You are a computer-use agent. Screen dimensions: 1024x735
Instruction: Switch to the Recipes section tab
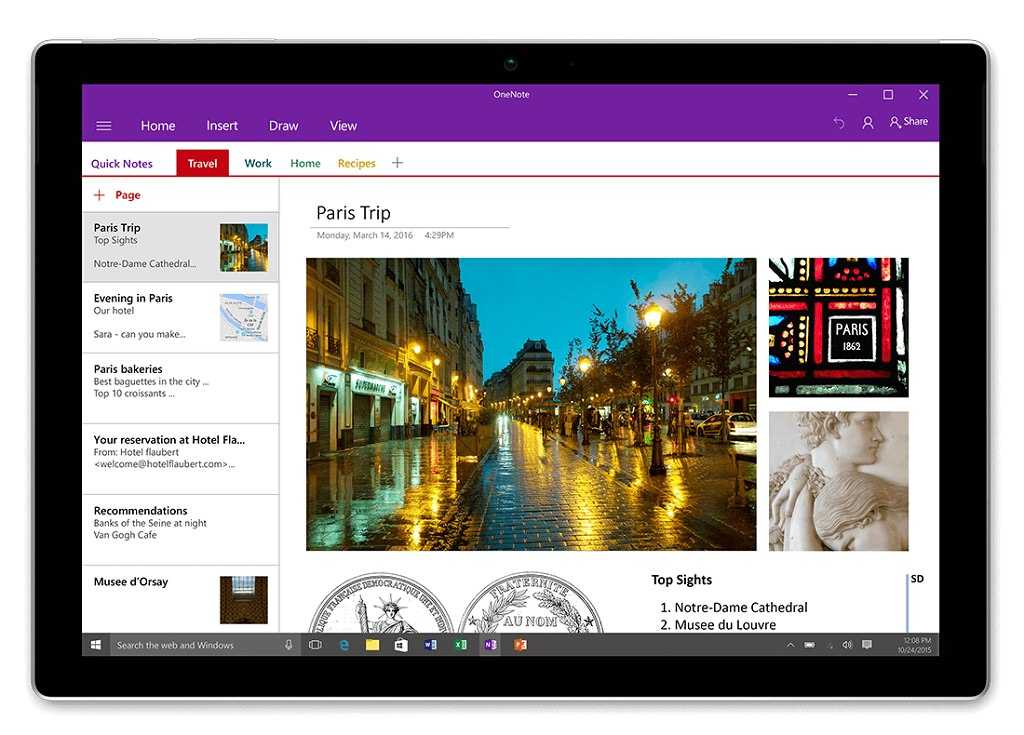click(356, 164)
